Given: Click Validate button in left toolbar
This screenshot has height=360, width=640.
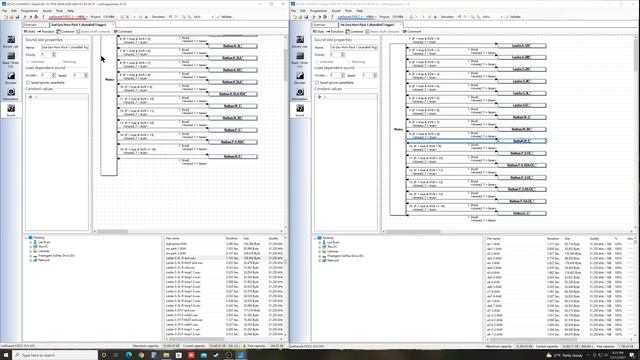Looking at the screenshot, I should (x=224, y=17).
